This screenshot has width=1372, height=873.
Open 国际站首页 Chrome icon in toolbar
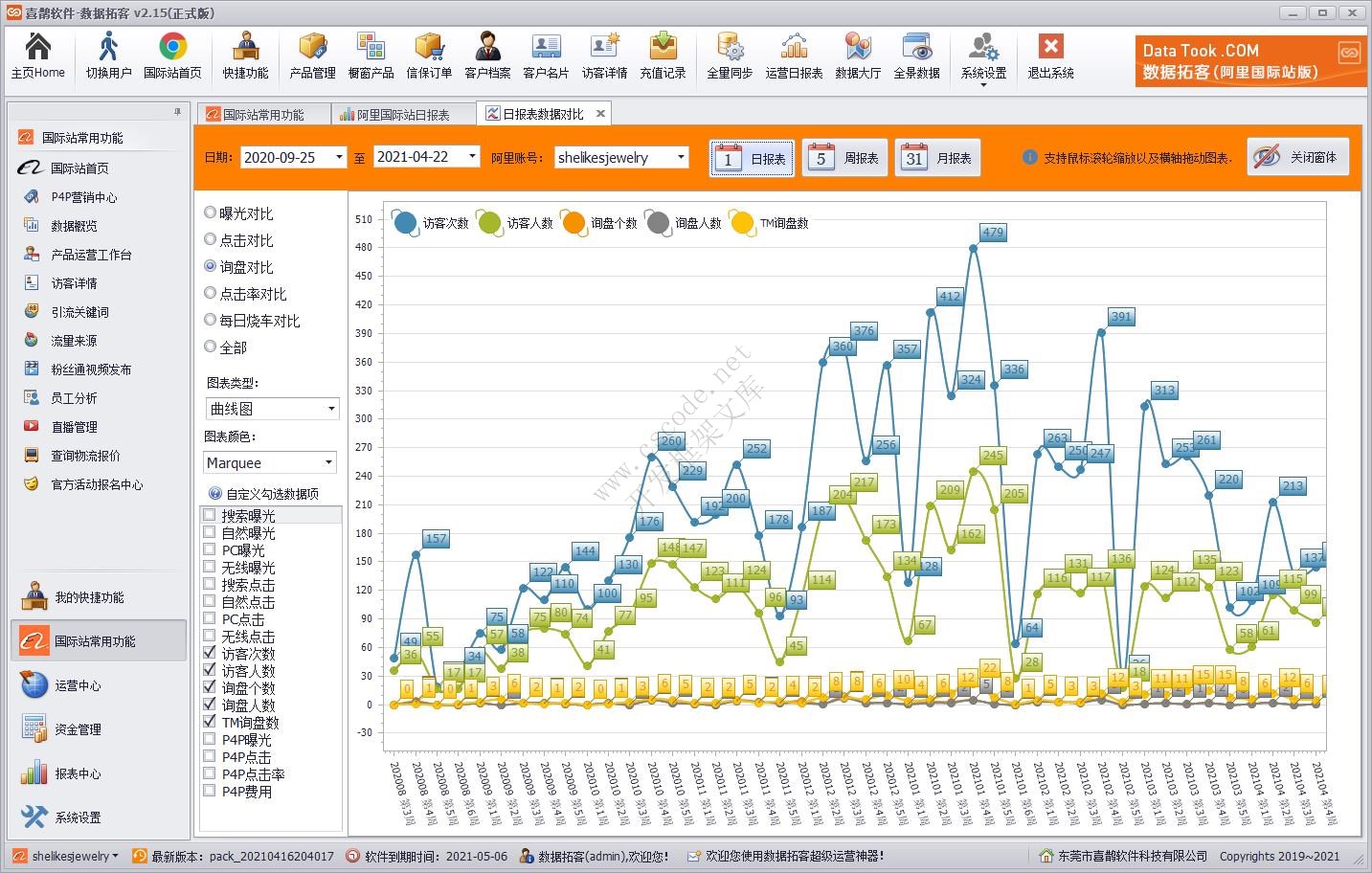pos(172,55)
